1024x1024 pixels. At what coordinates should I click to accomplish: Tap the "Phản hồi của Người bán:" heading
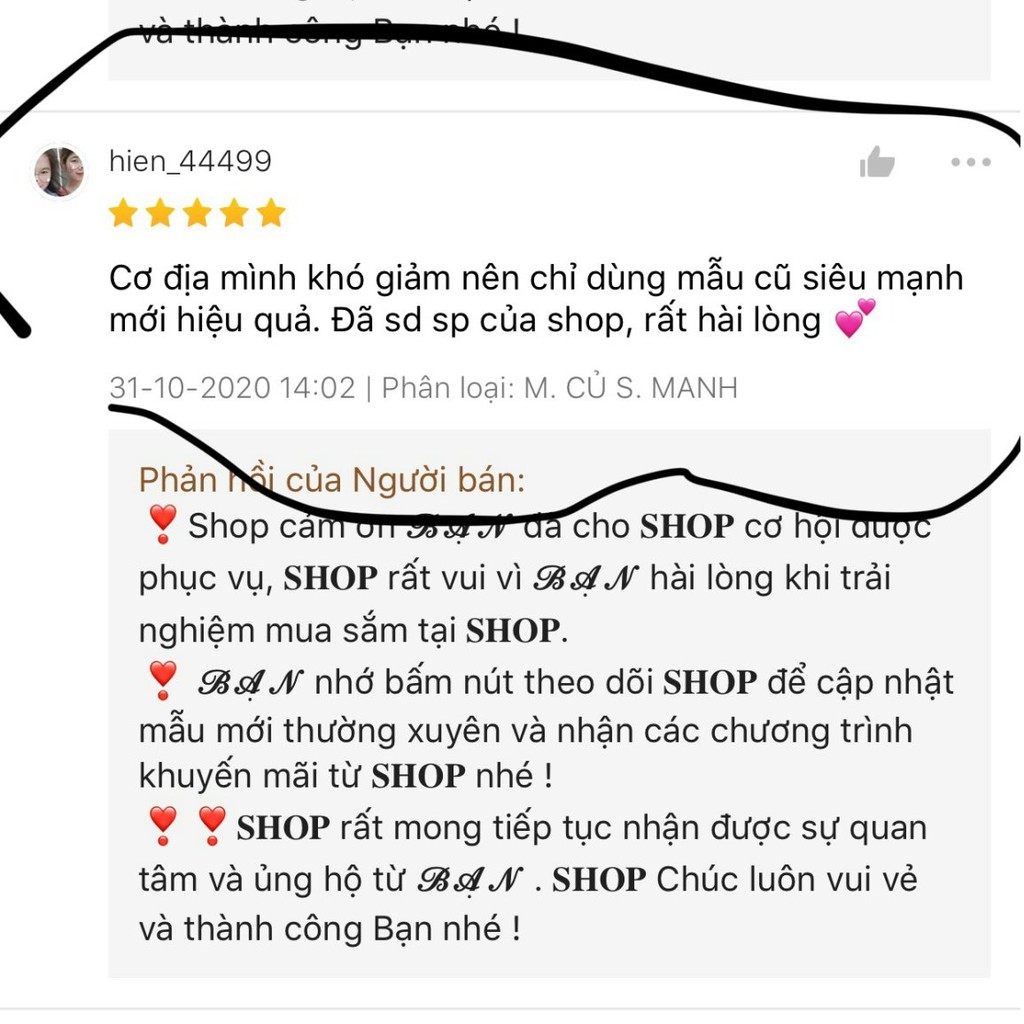[x=332, y=480]
